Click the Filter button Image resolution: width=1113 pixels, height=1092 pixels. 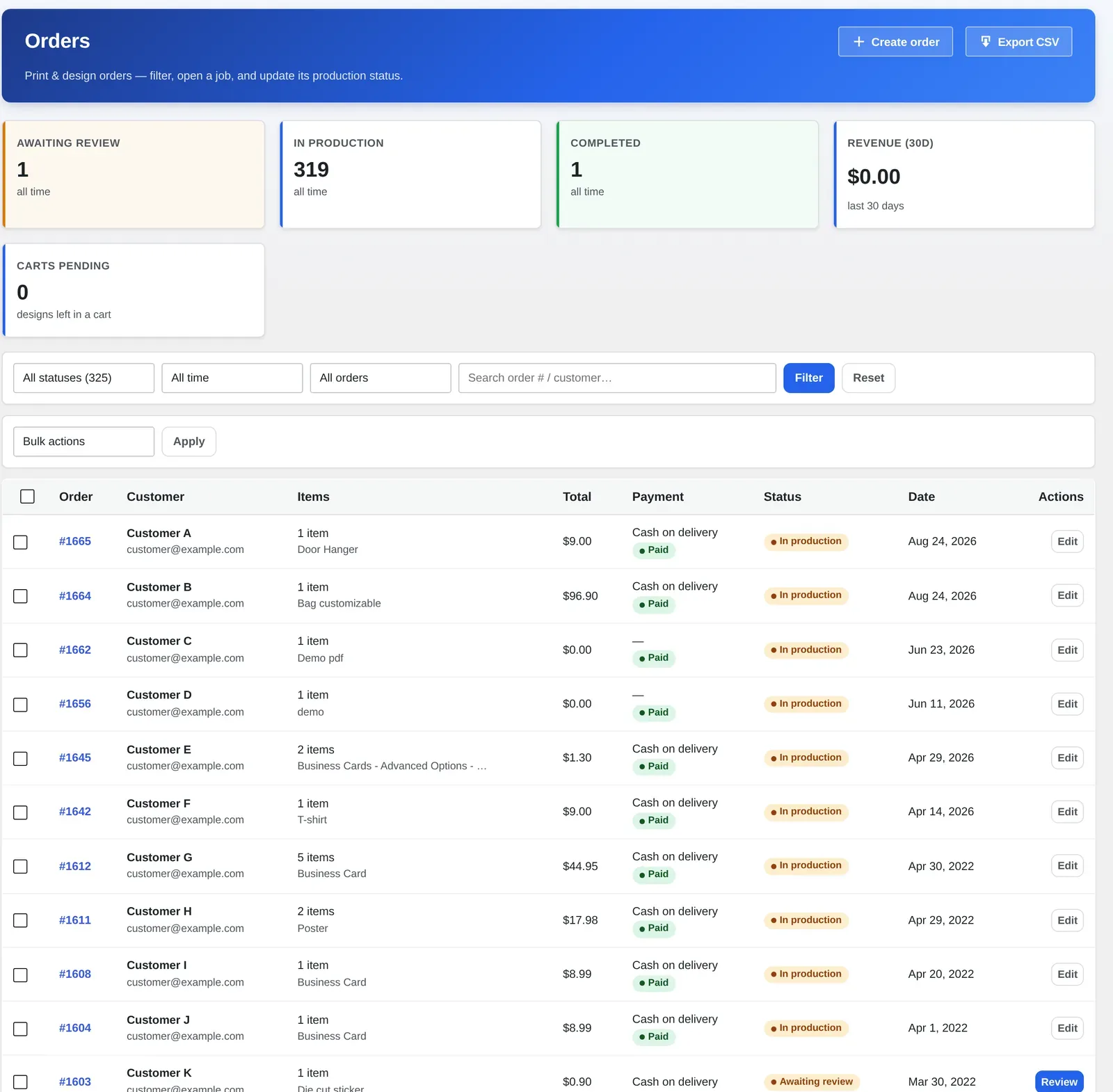tap(809, 378)
